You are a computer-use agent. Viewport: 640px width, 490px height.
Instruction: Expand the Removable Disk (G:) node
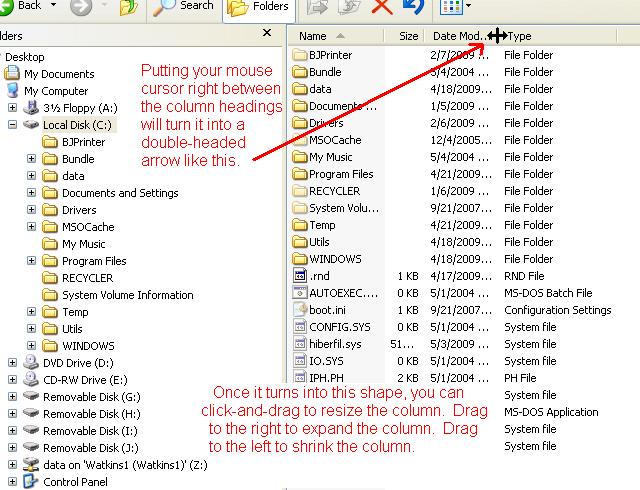[12, 397]
